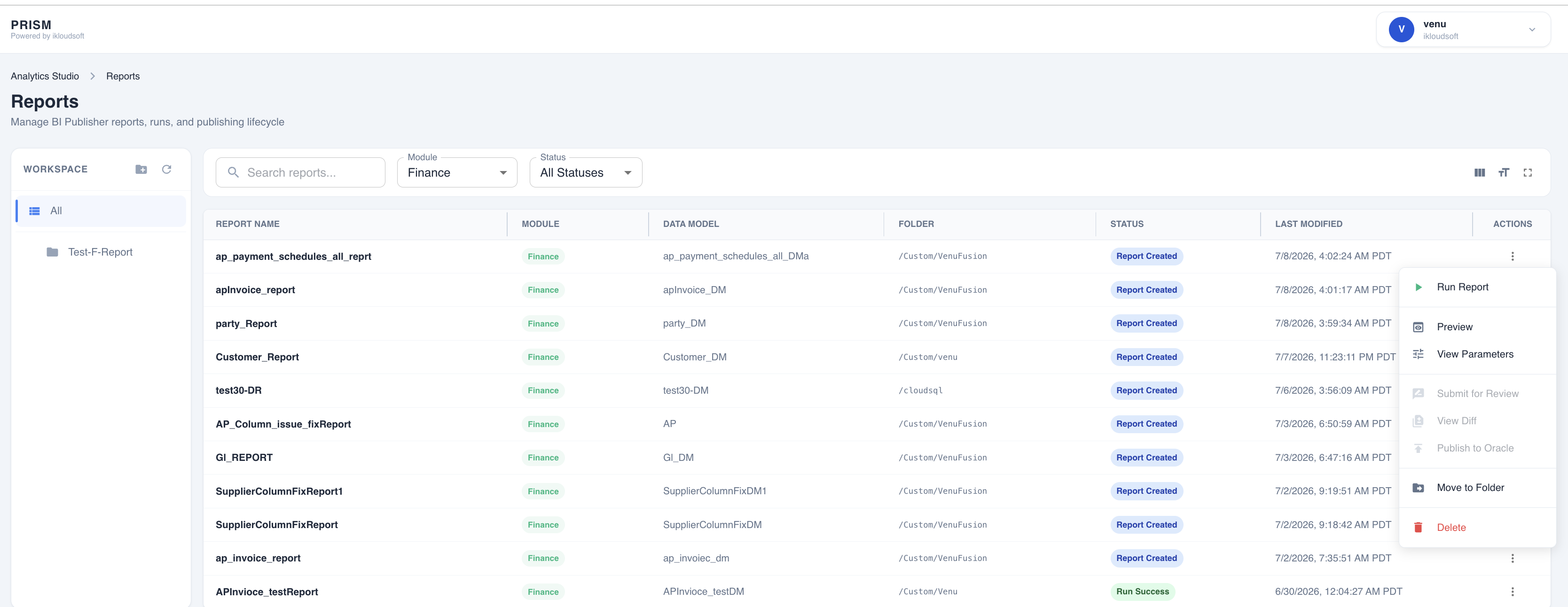Image resolution: width=1568 pixels, height=607 pixels.
Task: Click Report Created badge for GI_REPORT
Action: [1146, 458]
